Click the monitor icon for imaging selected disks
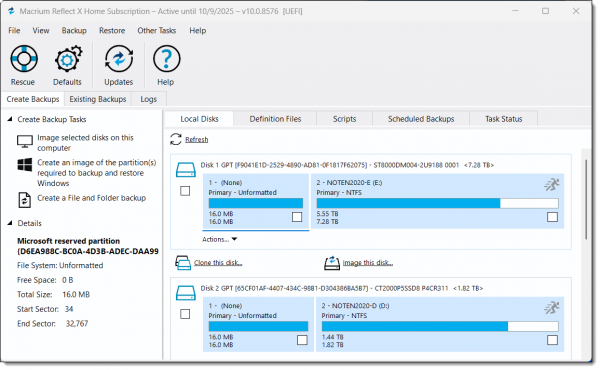Image resolution: width=600 pixels, height=370 pixels. (25, 141)
